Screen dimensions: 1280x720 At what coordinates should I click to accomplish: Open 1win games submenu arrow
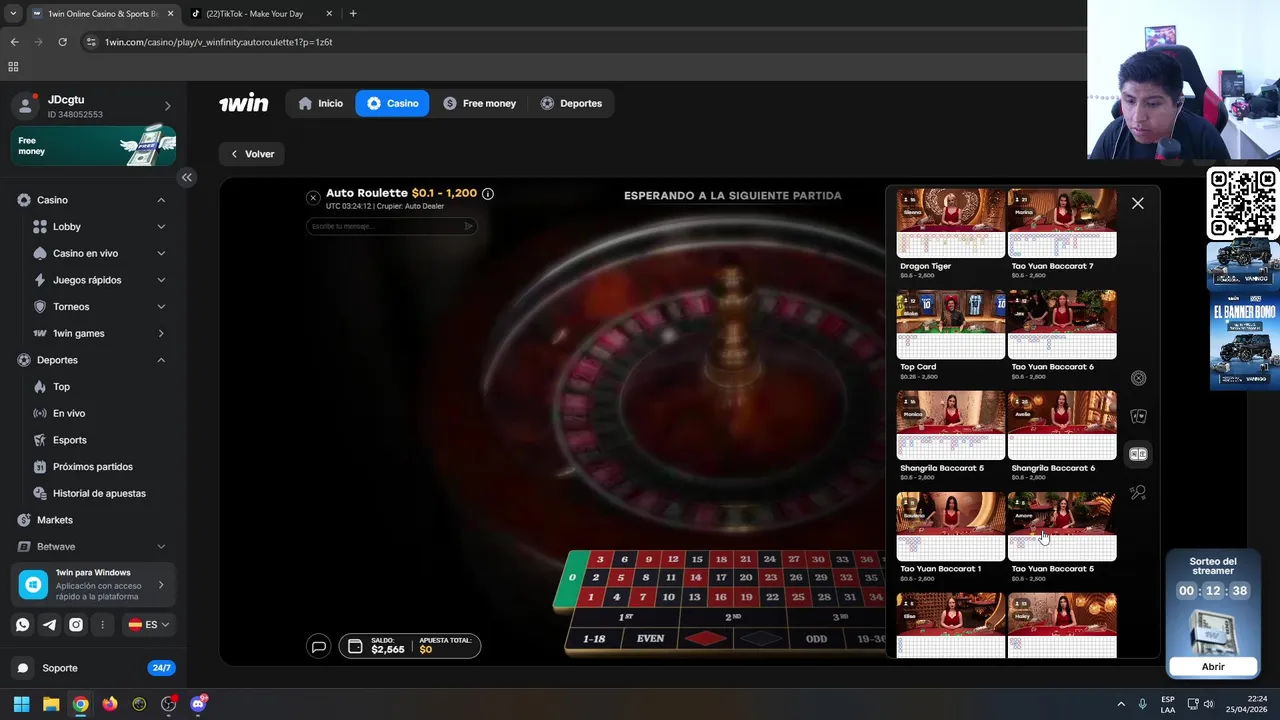[161, 333]
